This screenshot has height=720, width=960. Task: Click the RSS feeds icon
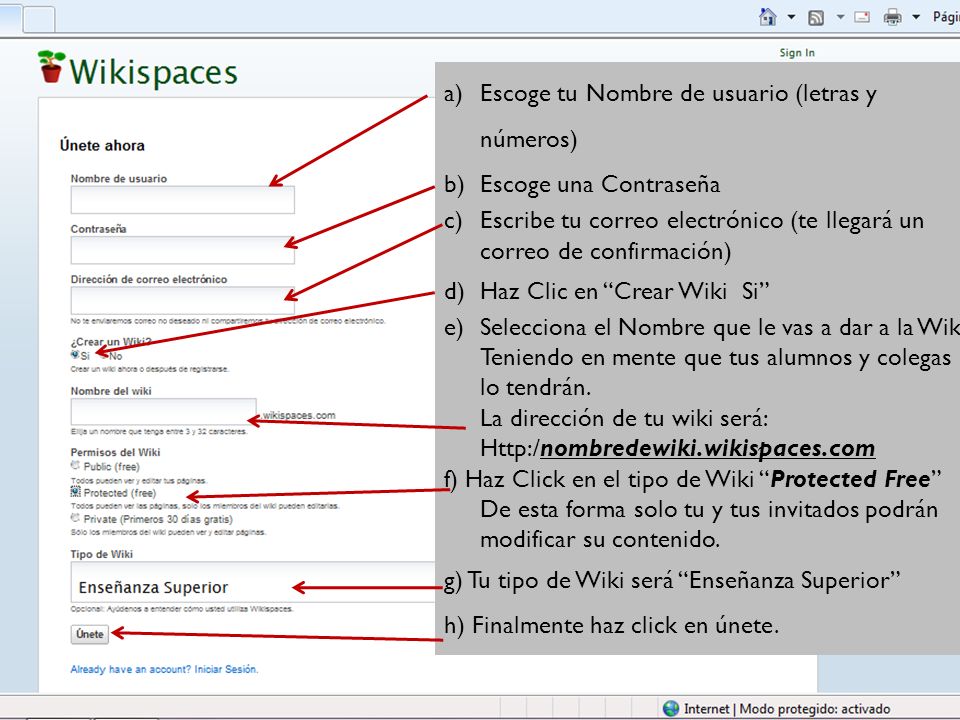point(816,17)
